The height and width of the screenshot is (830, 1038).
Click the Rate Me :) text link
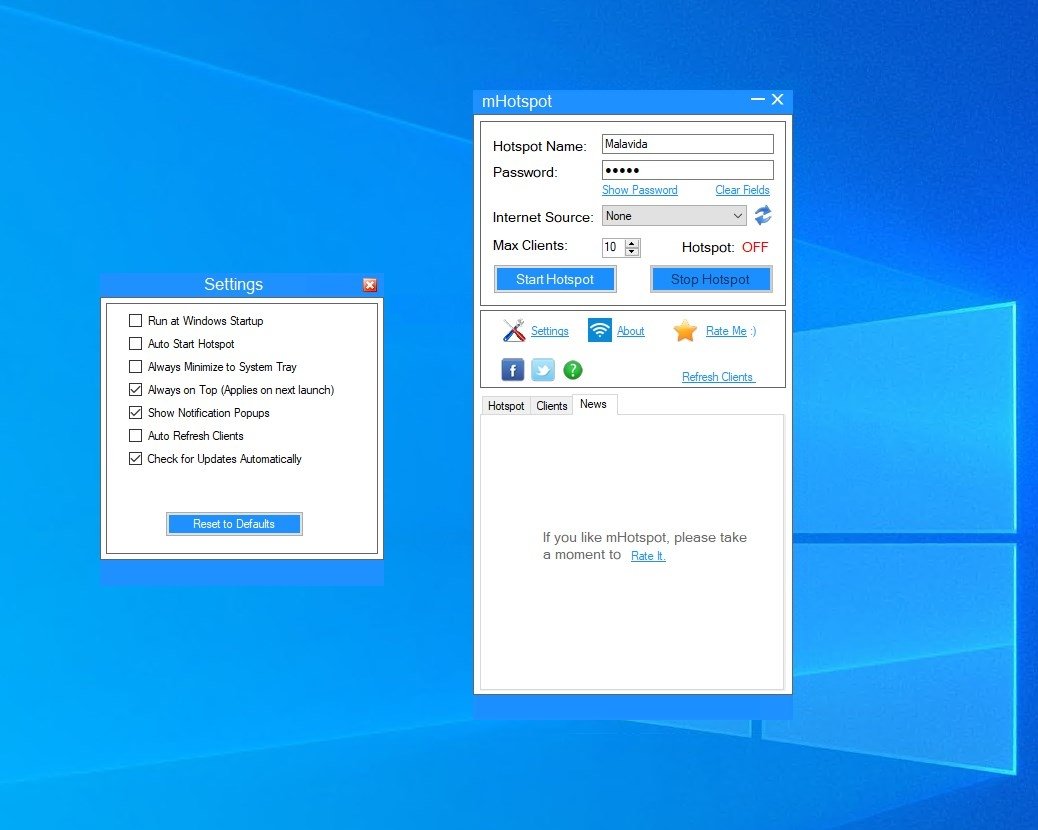click(731, 331)
